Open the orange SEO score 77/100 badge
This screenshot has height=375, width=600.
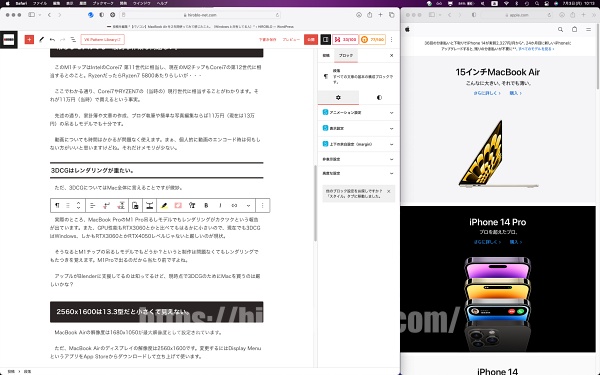[x=372, y=39]
